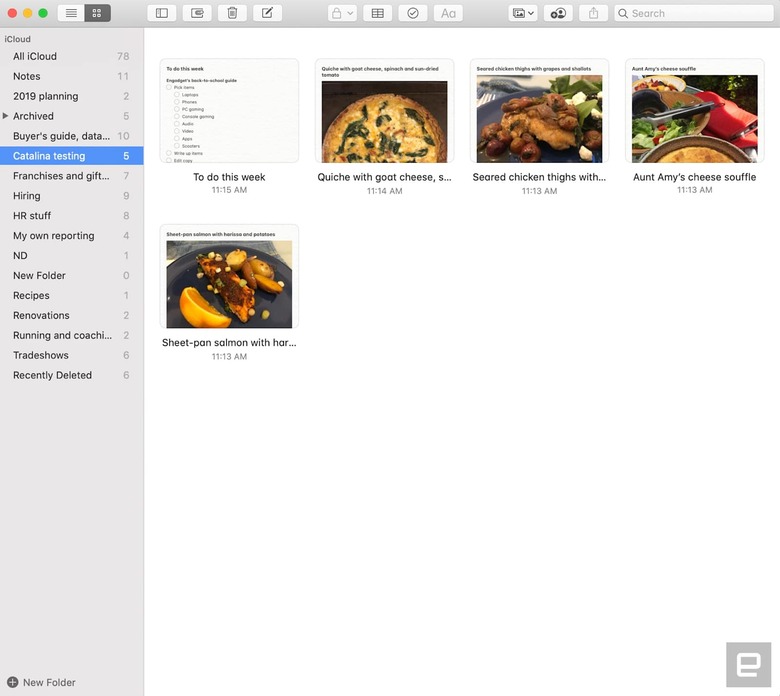
Task: Click the iCloud section header
Action: click(x=17, y=39)
